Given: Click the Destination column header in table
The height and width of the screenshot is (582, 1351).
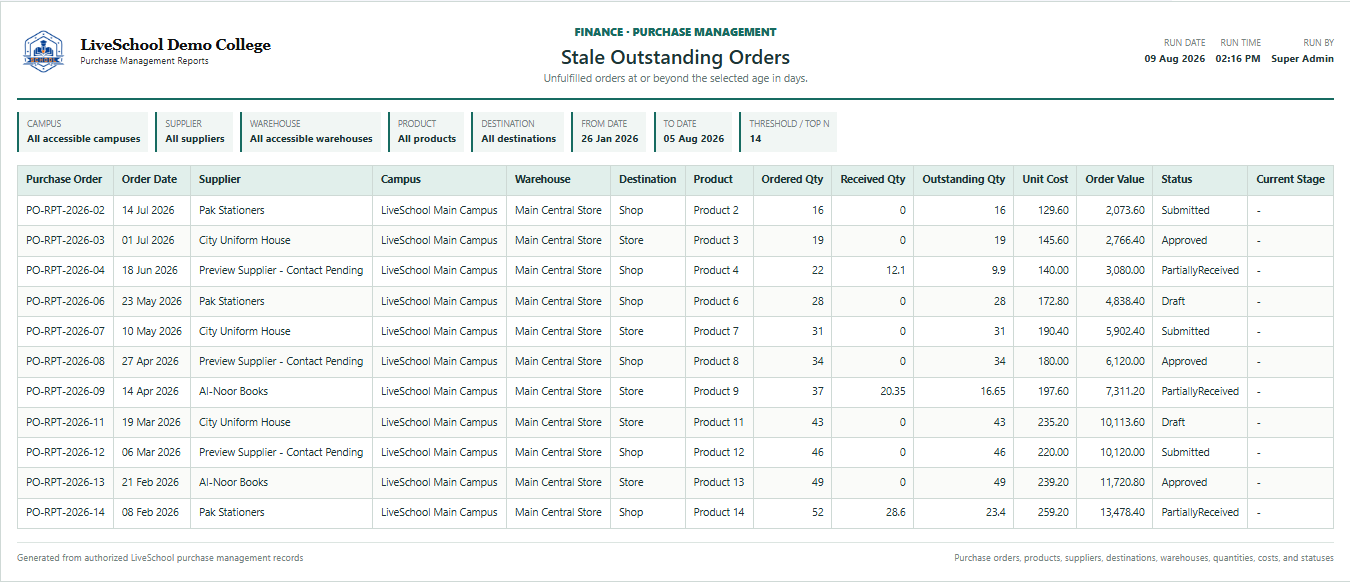Looking at the screenshot, I should 647,180.
